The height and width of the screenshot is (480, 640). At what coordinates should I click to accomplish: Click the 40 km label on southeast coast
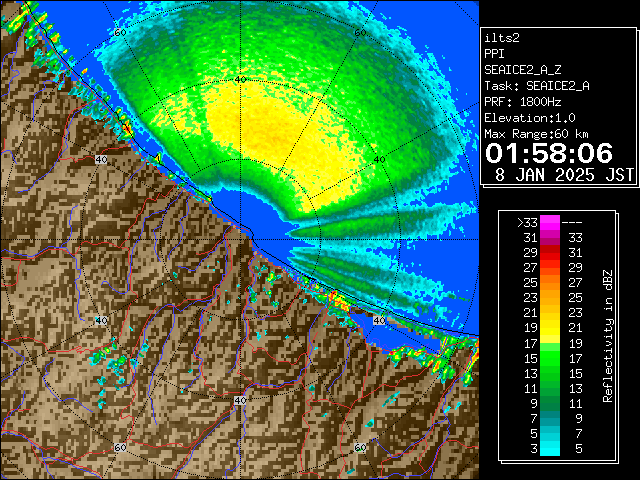tap(379, 320)
